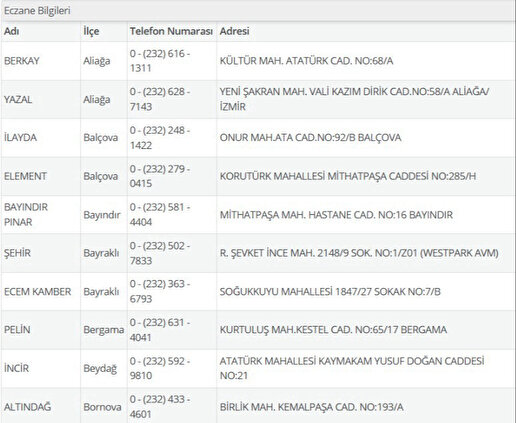Click İLAYDA pharmacy phone number
This screenshot has width=516, height=423.
click(x=160, y=138)
